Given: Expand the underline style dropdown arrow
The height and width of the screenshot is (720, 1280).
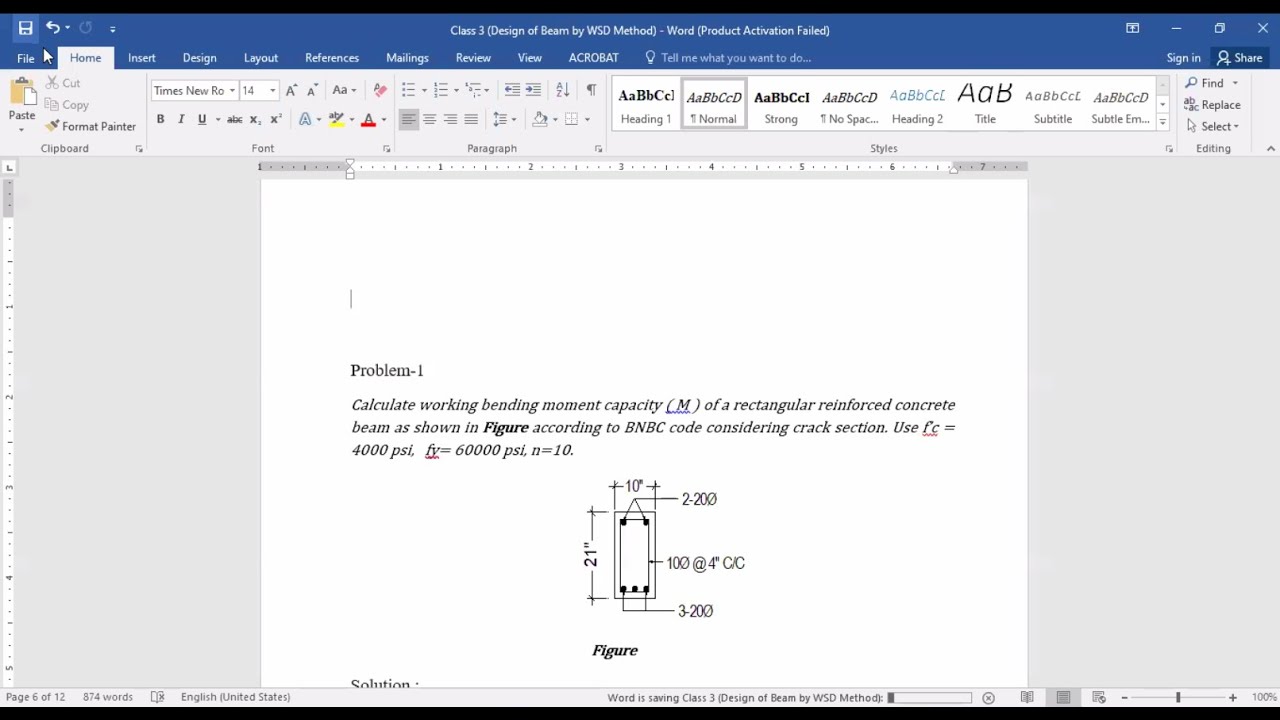Looking at the screenshot, I should tap(217, 120).
